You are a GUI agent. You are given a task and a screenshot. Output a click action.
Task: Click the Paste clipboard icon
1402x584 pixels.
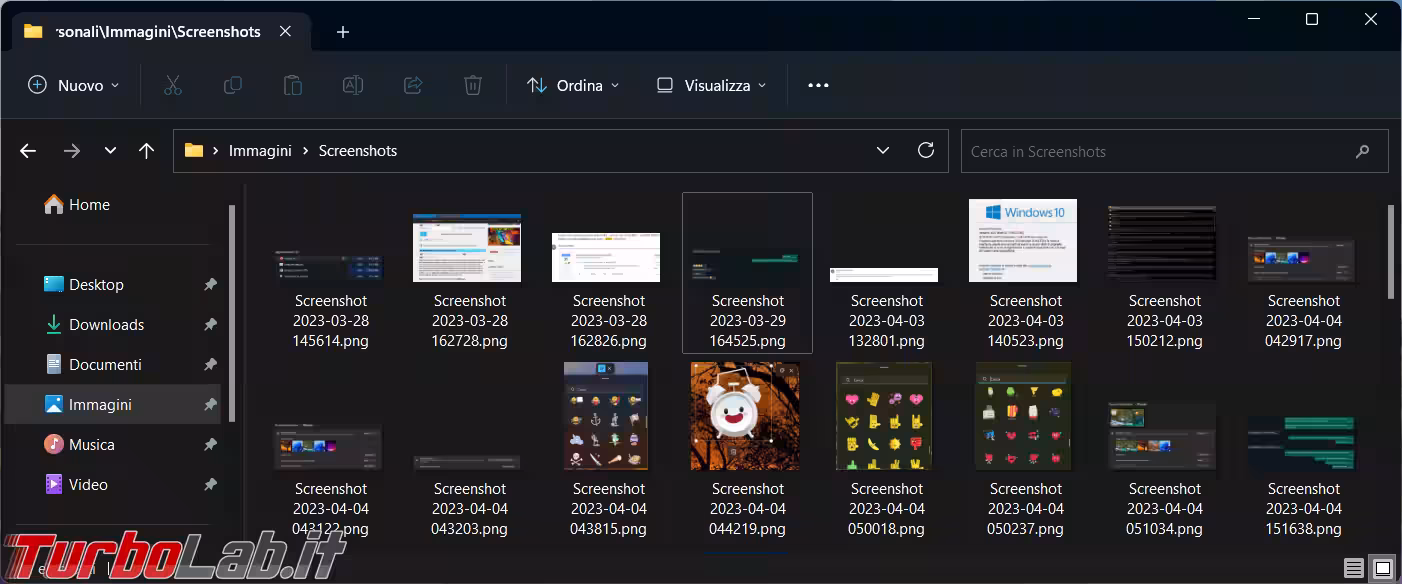[293, 86]
